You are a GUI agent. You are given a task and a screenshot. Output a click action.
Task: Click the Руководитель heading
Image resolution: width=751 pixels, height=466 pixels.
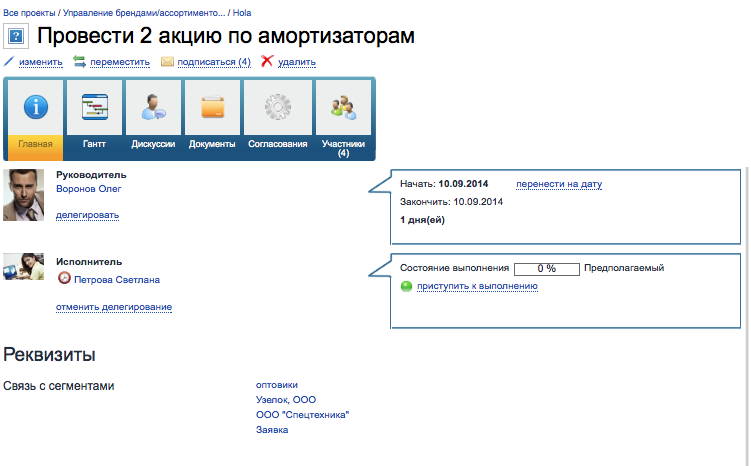(91, 175)
